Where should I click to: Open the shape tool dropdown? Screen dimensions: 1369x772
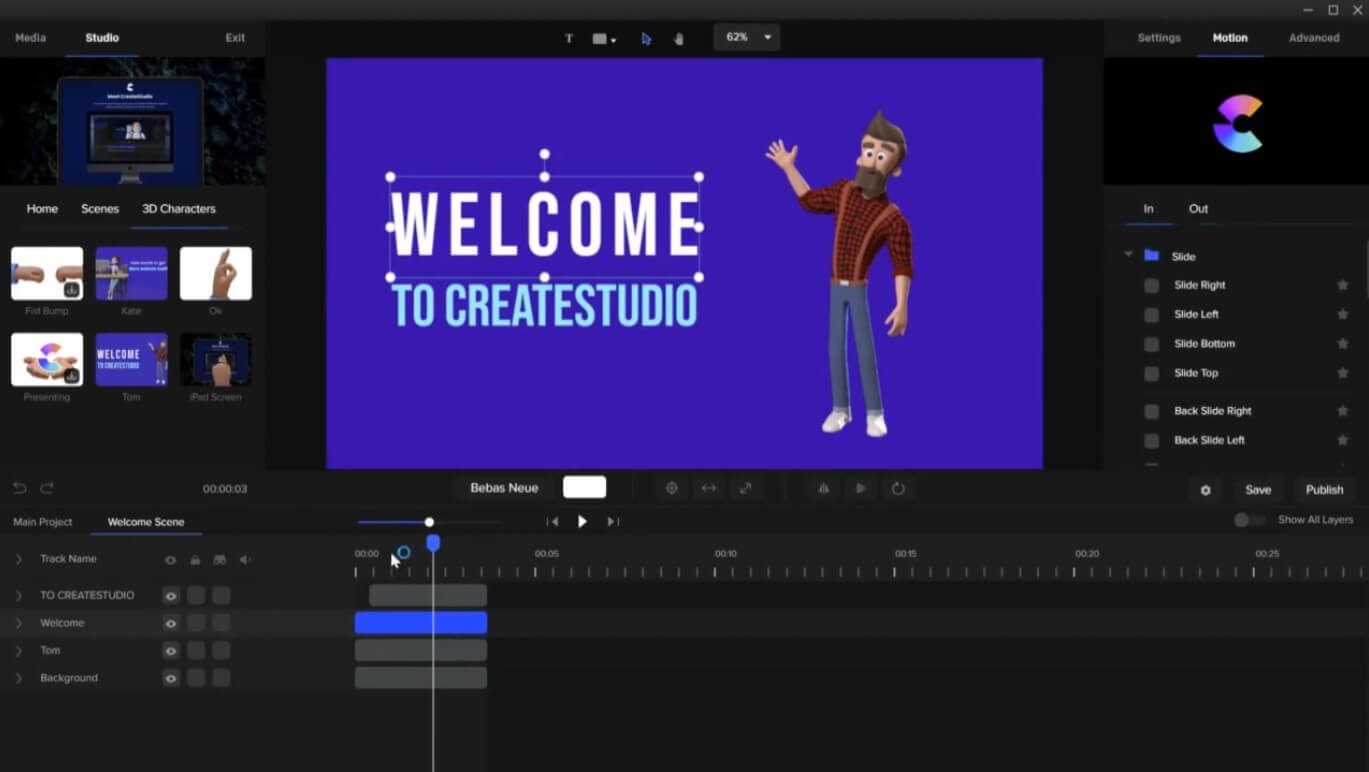point(604,39)
